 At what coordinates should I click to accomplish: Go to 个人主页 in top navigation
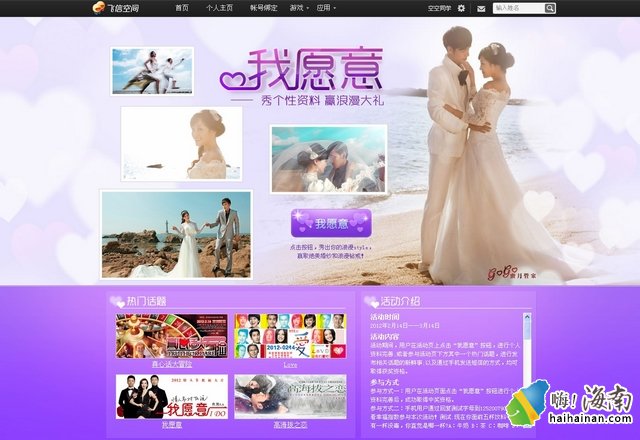coord(220,8)
